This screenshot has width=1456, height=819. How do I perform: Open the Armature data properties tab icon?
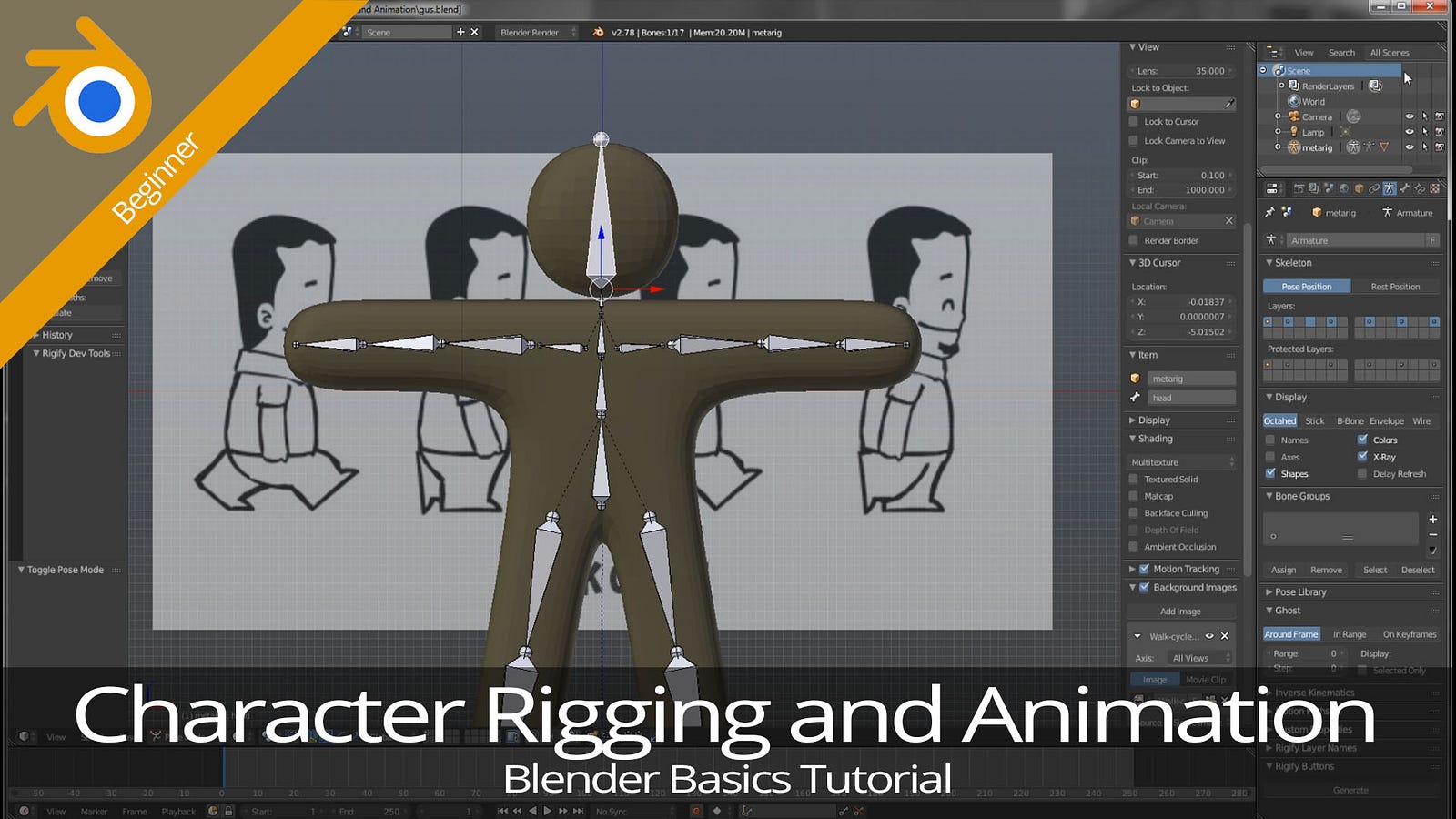[x=1390, y=188]
